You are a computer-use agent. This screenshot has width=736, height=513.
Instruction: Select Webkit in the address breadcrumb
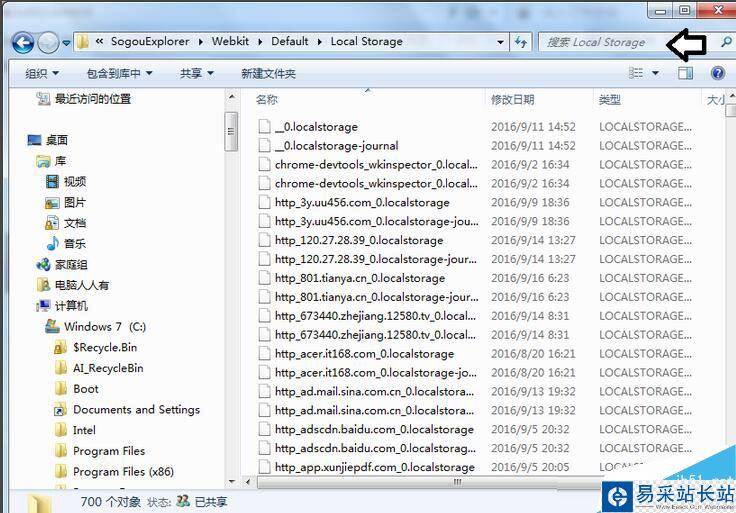coord(230,41)
